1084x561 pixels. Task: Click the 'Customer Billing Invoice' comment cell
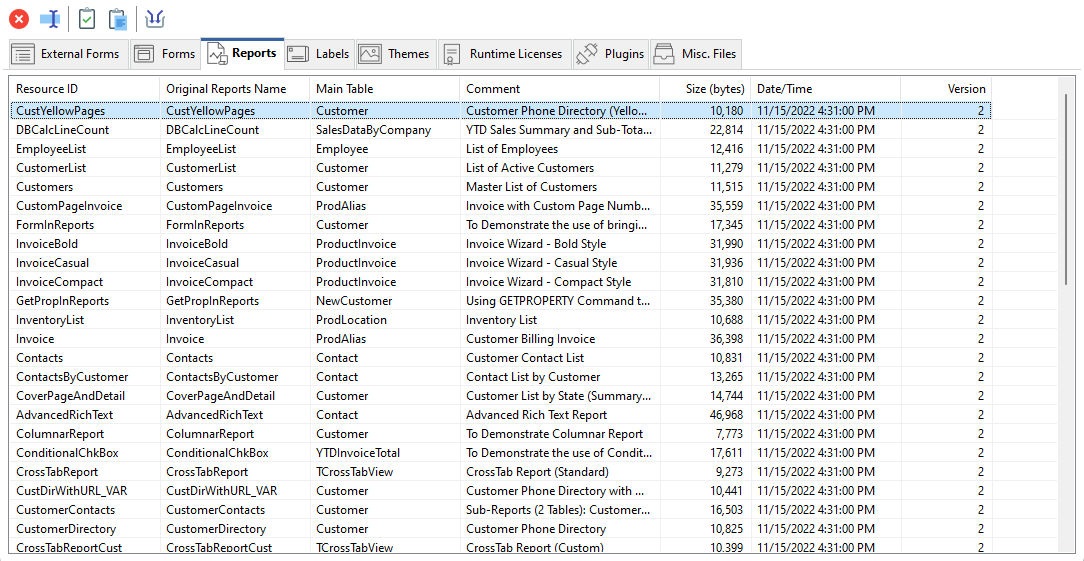pyautogui.click(x=530, y=339)
